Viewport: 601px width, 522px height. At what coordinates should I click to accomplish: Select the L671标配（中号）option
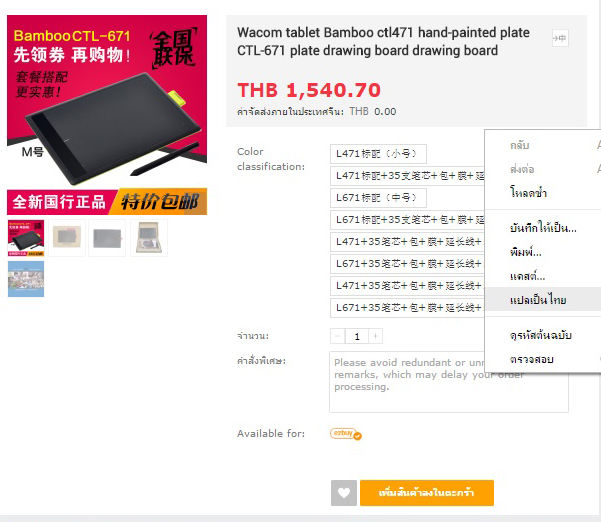coord(378,198)
